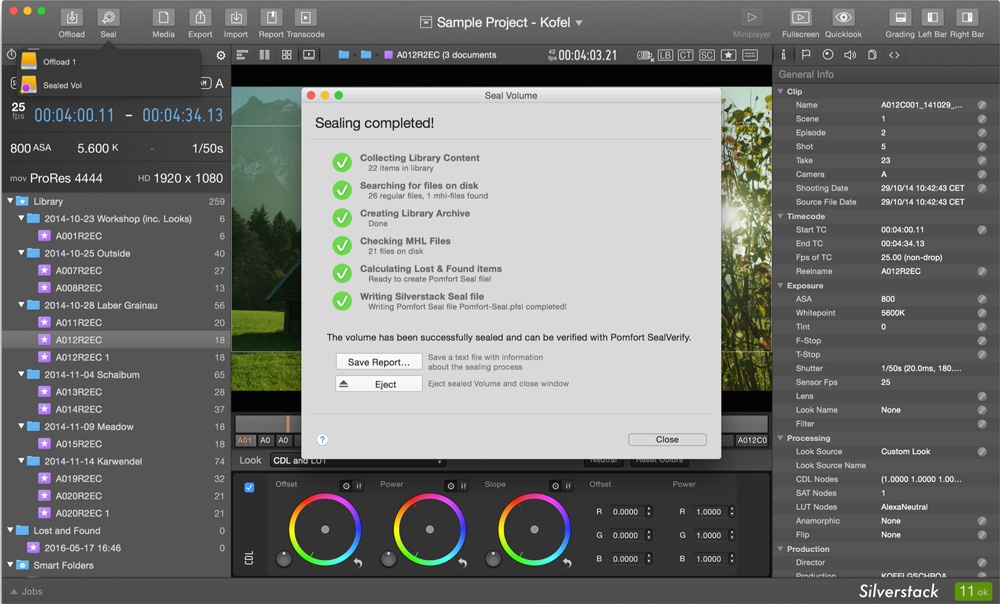Open the clipboard tab in right panel

pyautogui.click(x=872, y=55)
